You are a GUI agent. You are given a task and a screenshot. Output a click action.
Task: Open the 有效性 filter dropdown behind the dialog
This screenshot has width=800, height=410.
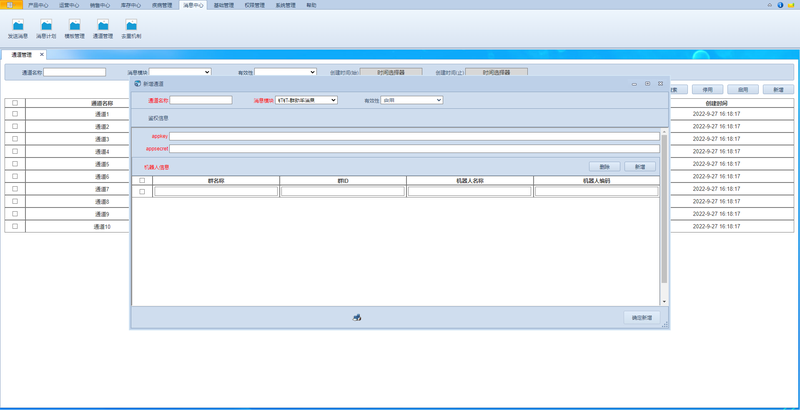click(x=285, y=72)
